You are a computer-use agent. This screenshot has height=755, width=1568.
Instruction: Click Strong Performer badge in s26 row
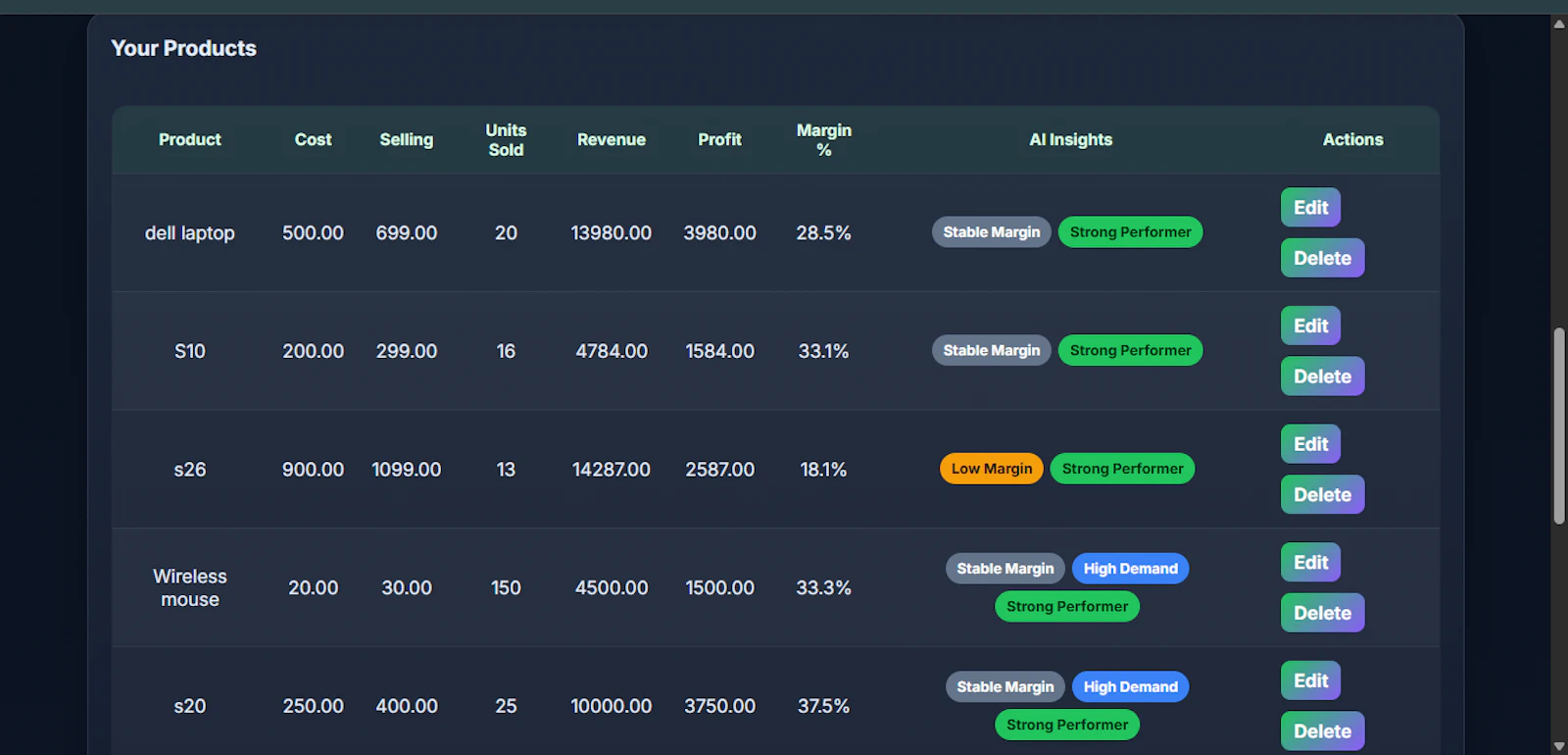coord(1123,469)
